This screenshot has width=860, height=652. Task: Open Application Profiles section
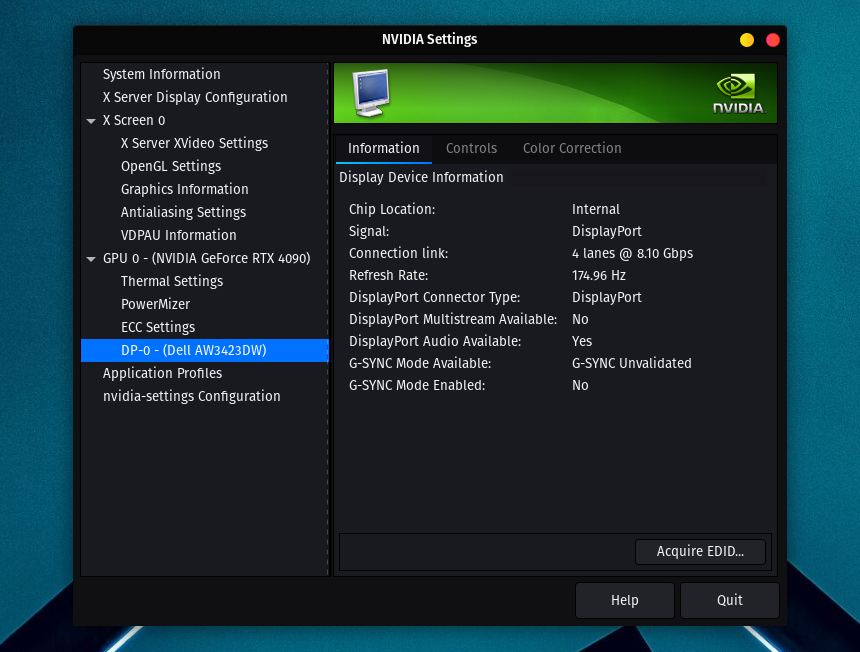click(161, 373)
